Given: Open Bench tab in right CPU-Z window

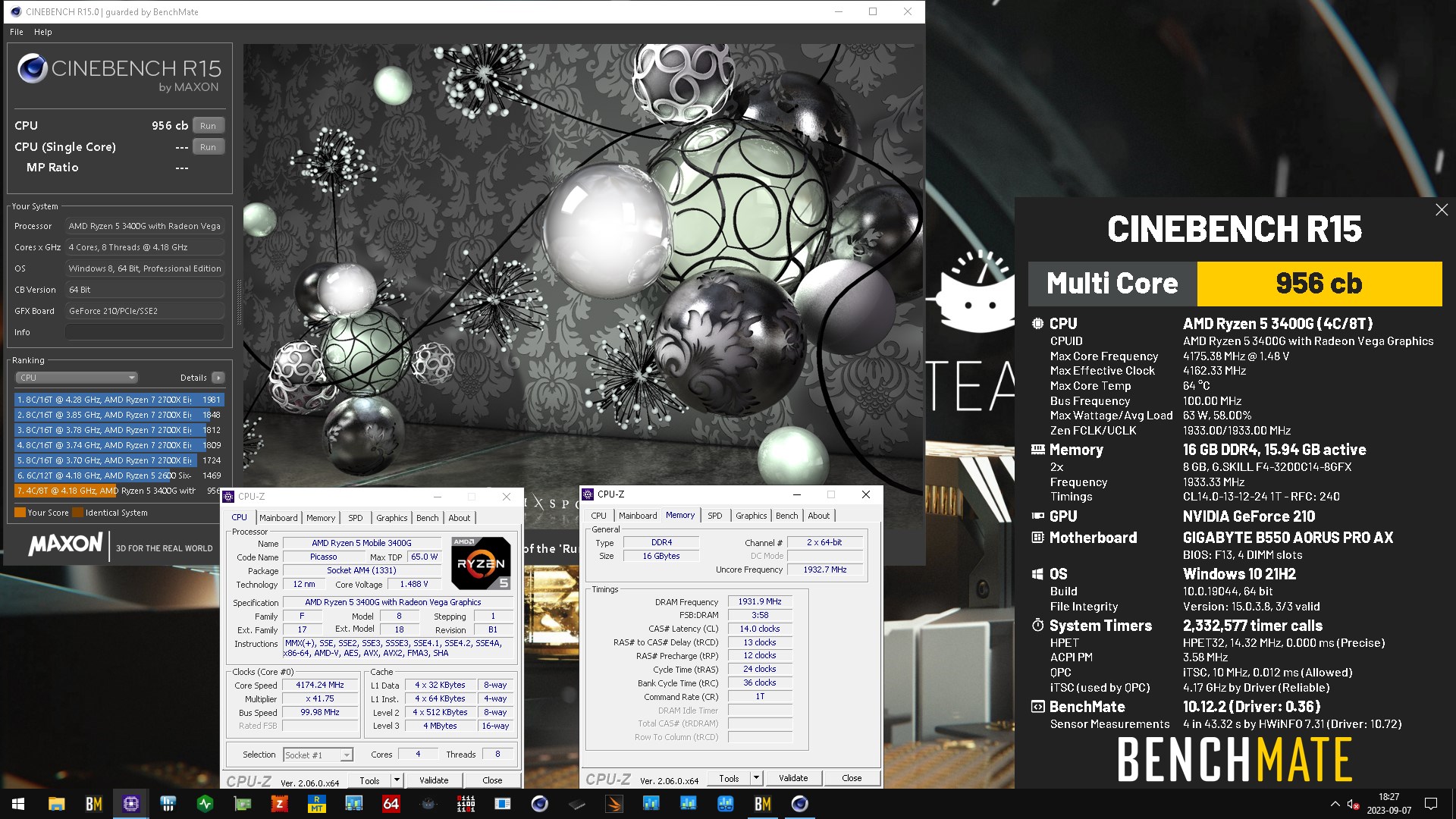Looking at the screenshot, I should [787, 516].
